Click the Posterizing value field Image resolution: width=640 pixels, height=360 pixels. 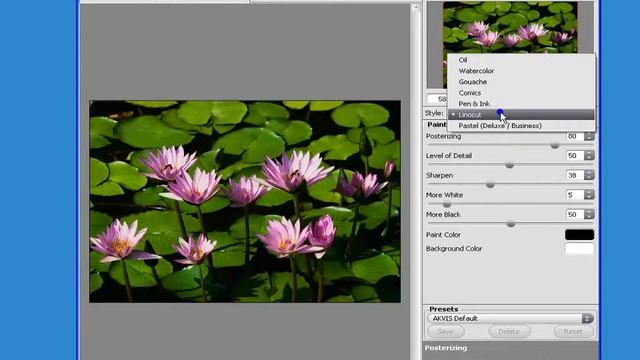coord(575,136)
